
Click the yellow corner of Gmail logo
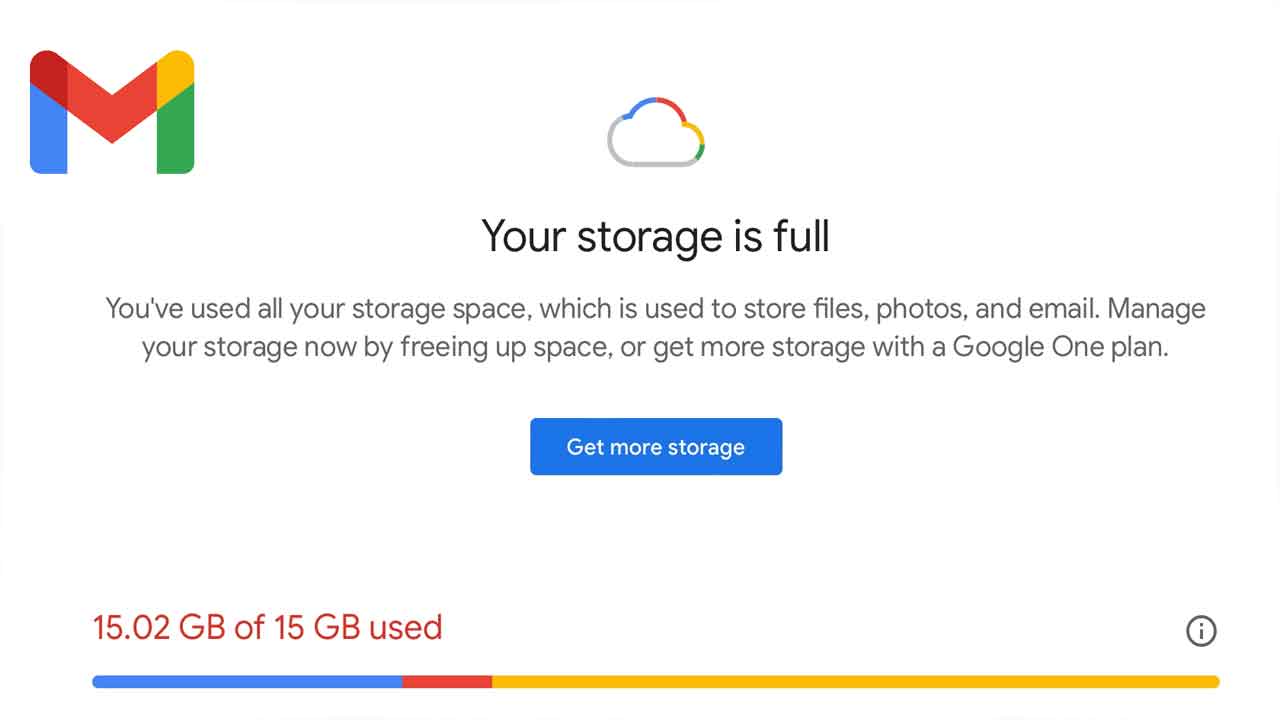click(x=178, y=68)
